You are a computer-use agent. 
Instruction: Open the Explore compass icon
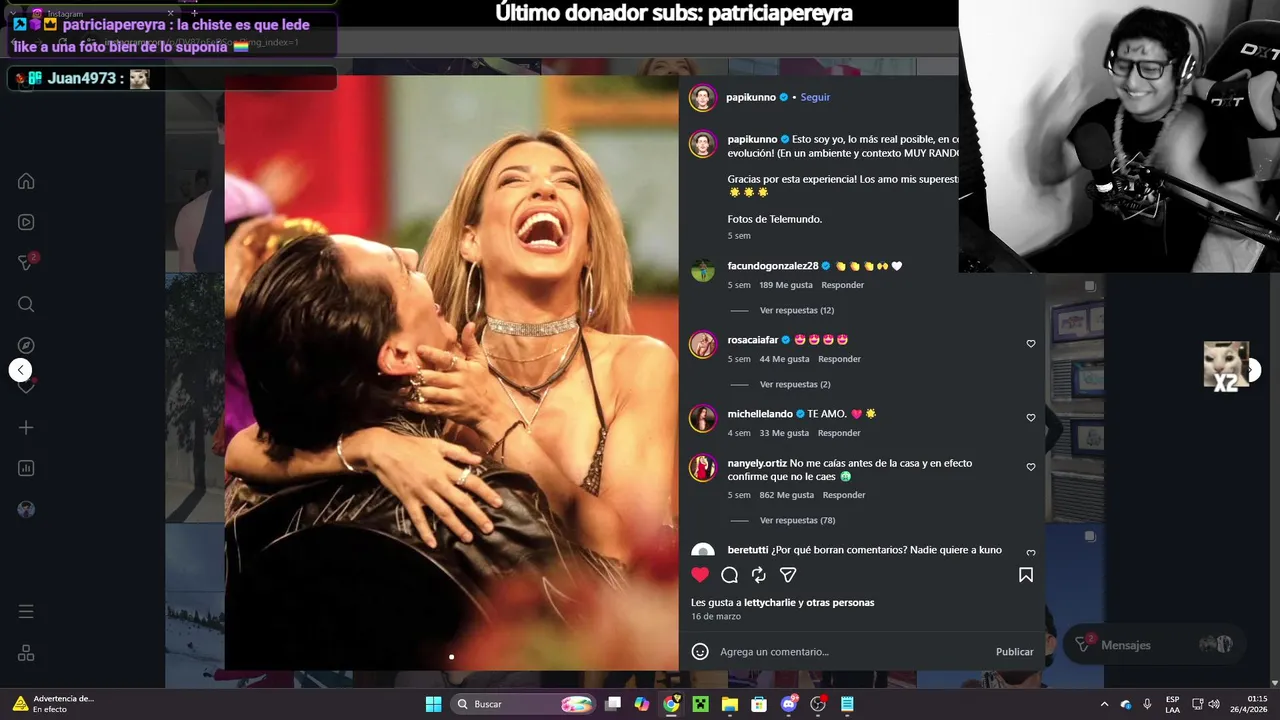click(26, 345)
